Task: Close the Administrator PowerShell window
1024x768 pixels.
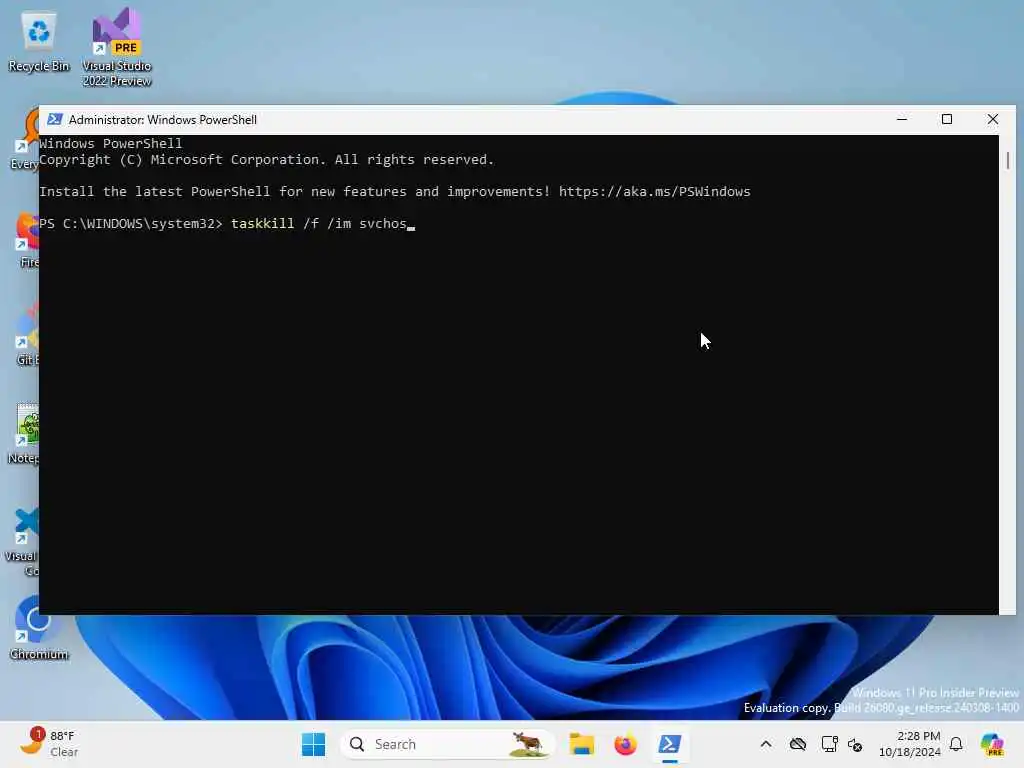Action: pos(993,120)
